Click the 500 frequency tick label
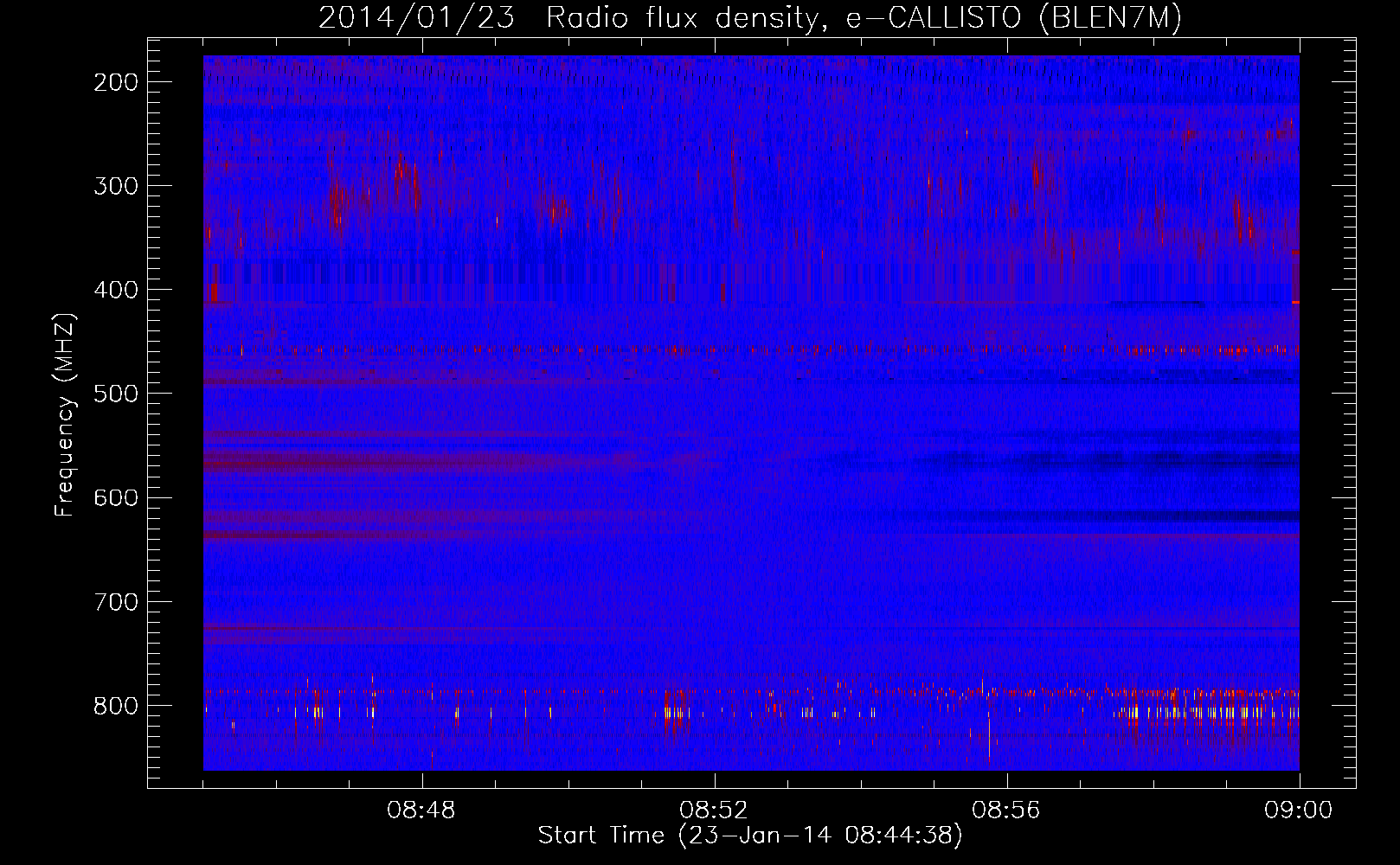 tap(116, 394)
